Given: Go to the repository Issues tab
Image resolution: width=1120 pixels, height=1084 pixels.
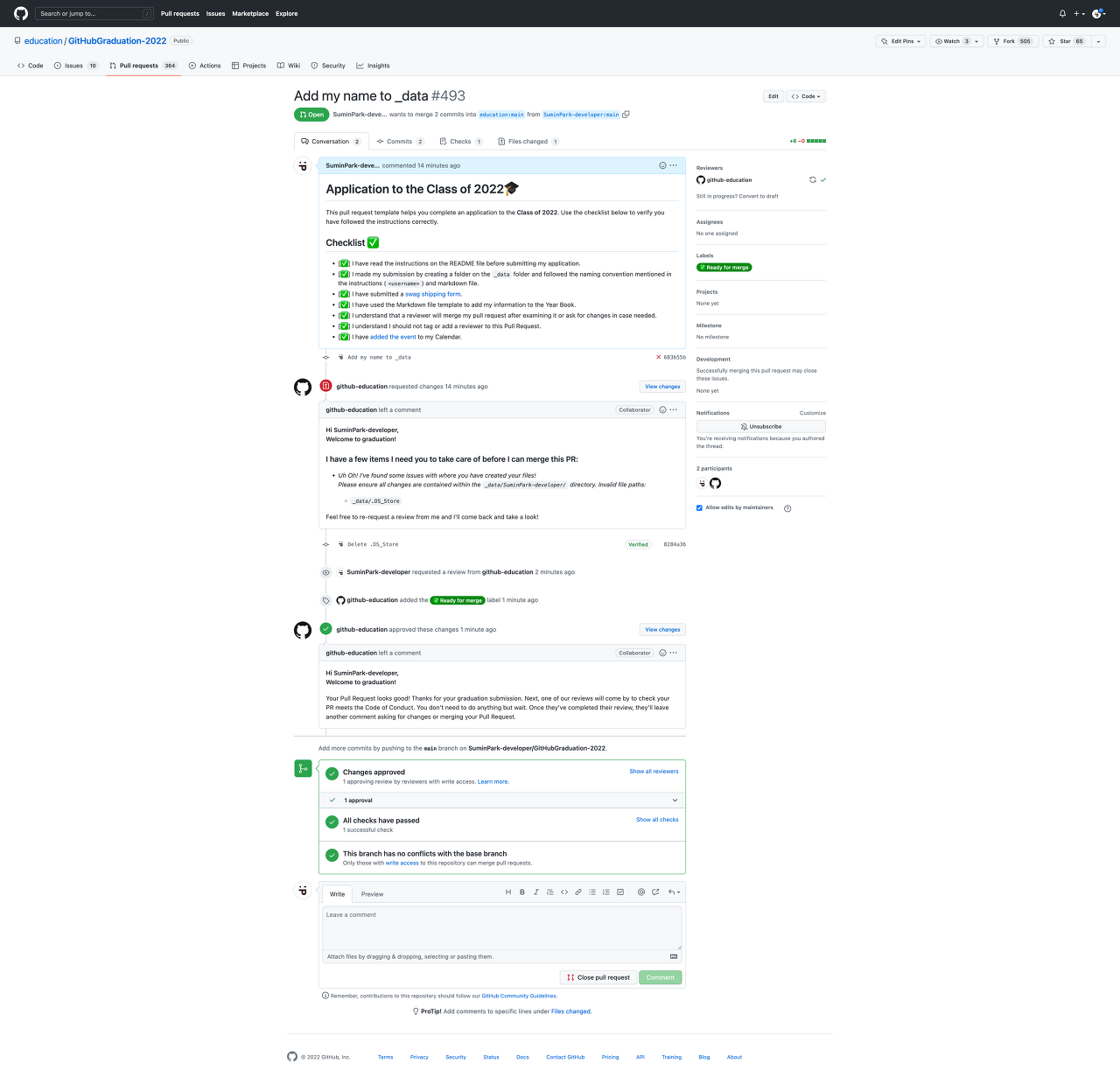Looking at the screenshot, I should (75, 66).
